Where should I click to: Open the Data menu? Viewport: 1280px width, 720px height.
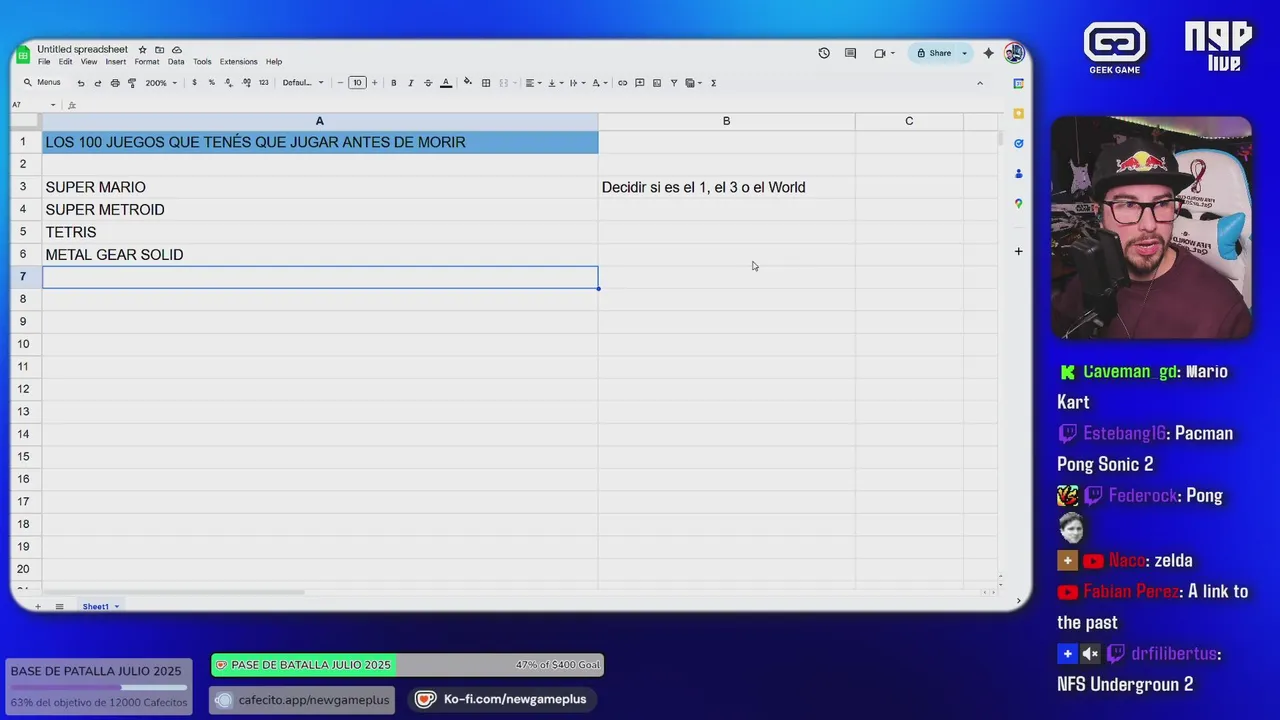coord(176,62)
